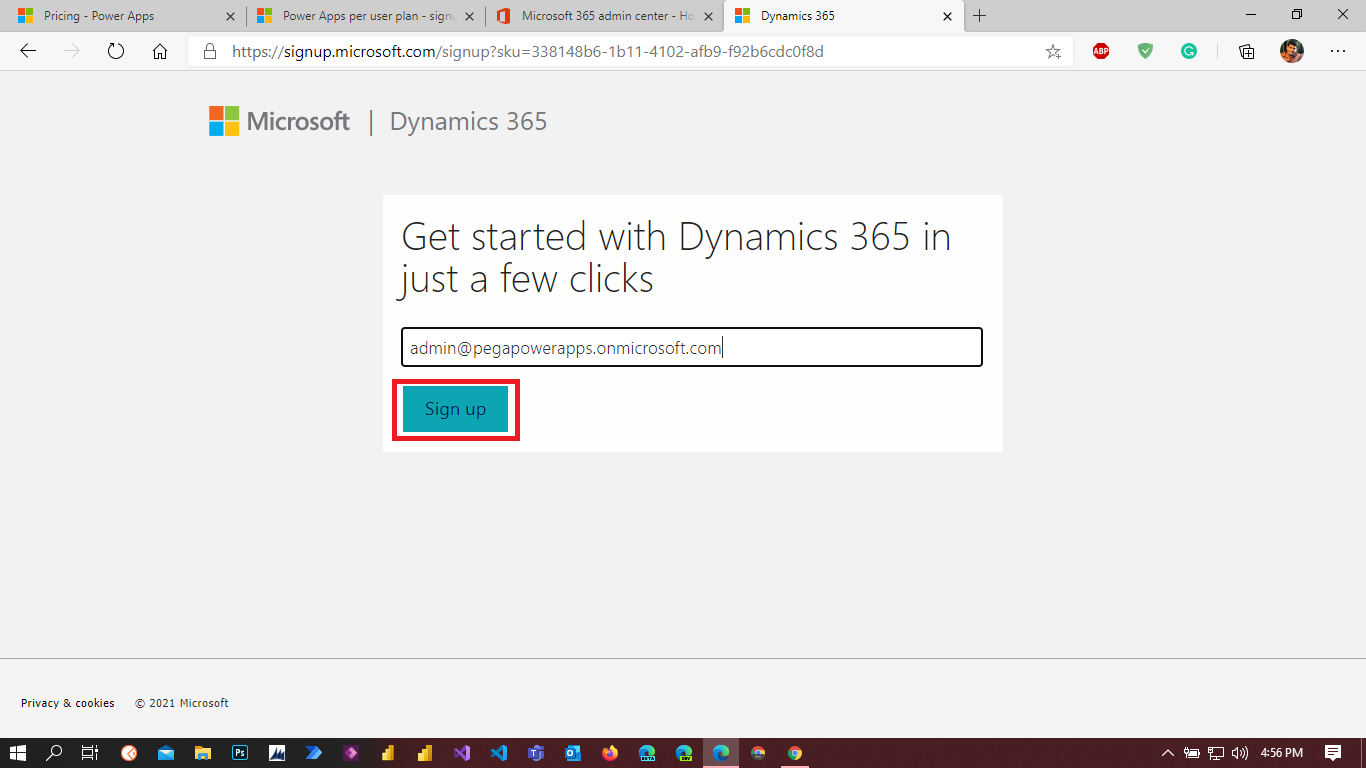Go to the browser home page

[160, 52]
